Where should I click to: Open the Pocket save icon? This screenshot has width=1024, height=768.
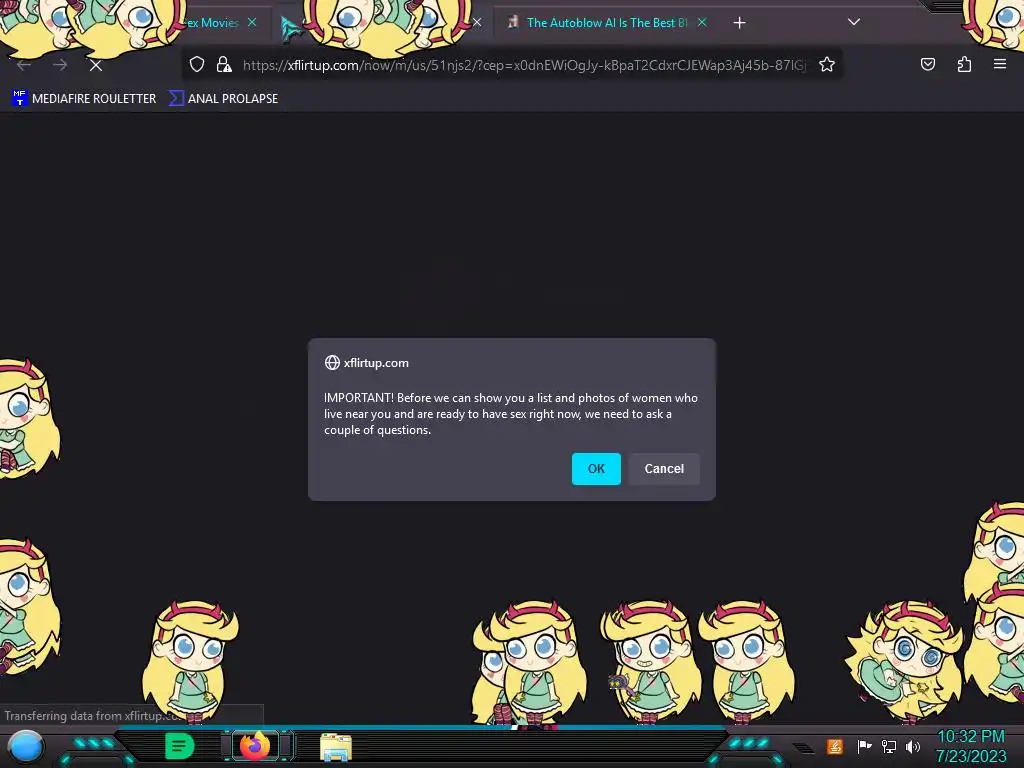[927, 64]
